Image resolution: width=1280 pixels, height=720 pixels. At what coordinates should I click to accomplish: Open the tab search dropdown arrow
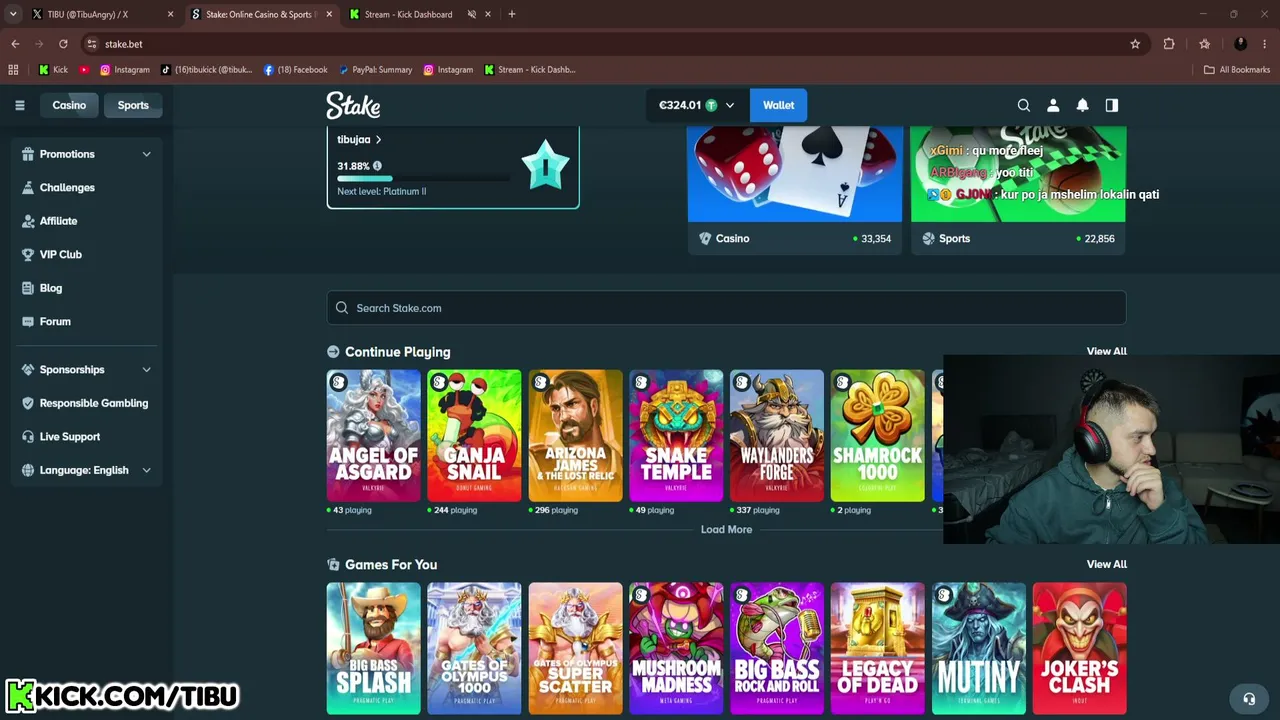[x=13, y=14]
